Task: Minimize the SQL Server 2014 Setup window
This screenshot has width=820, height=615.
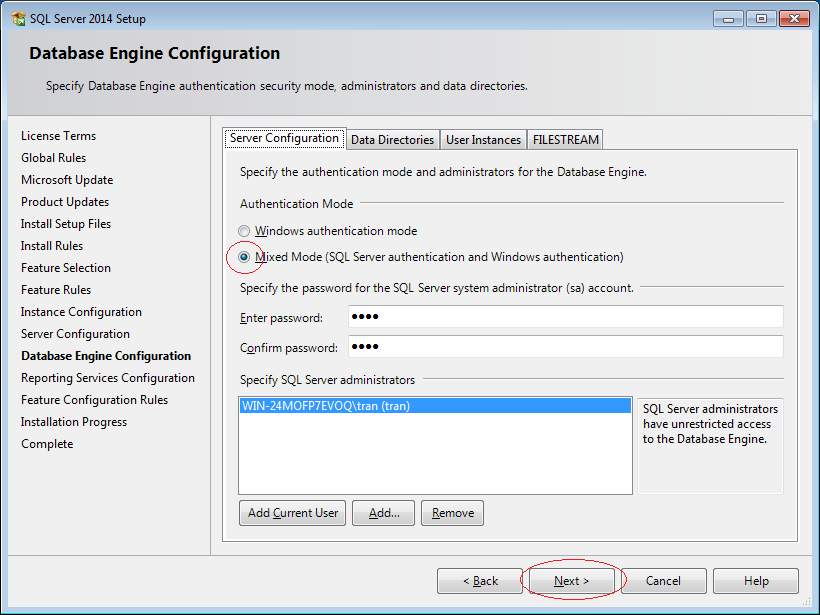Action: click(x=728, y=19)
